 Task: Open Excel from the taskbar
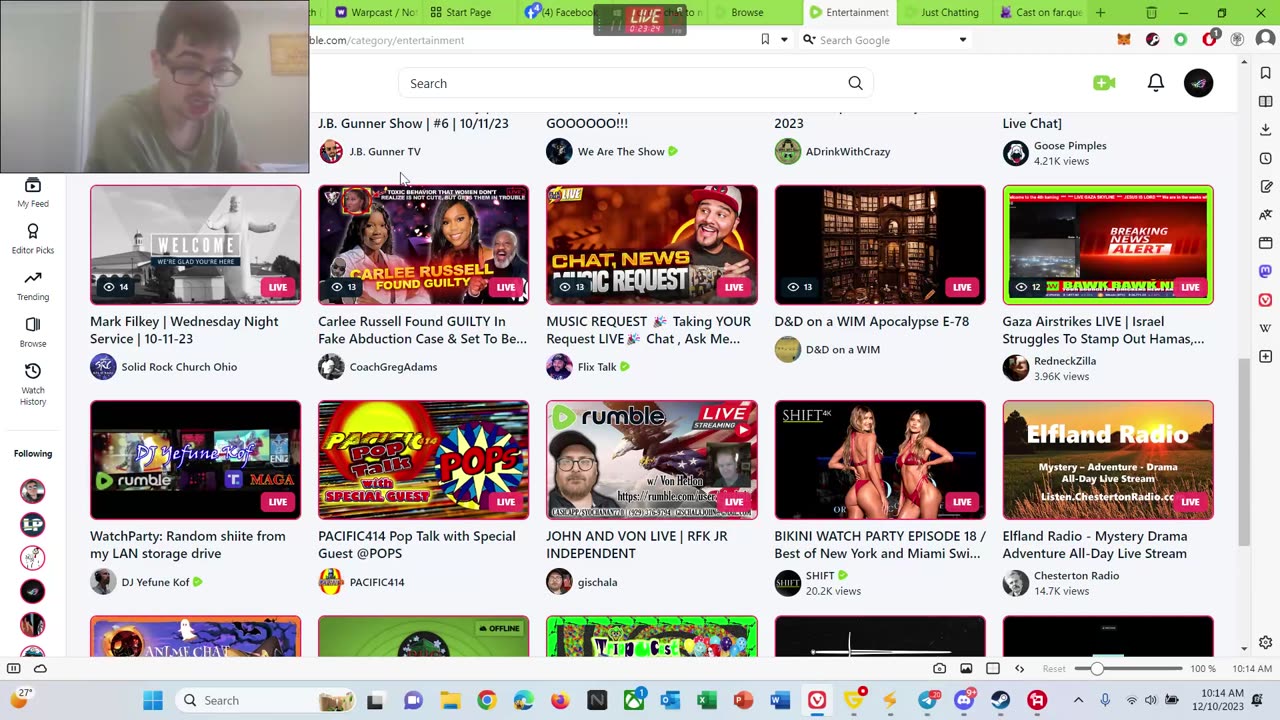coord(706,700)
